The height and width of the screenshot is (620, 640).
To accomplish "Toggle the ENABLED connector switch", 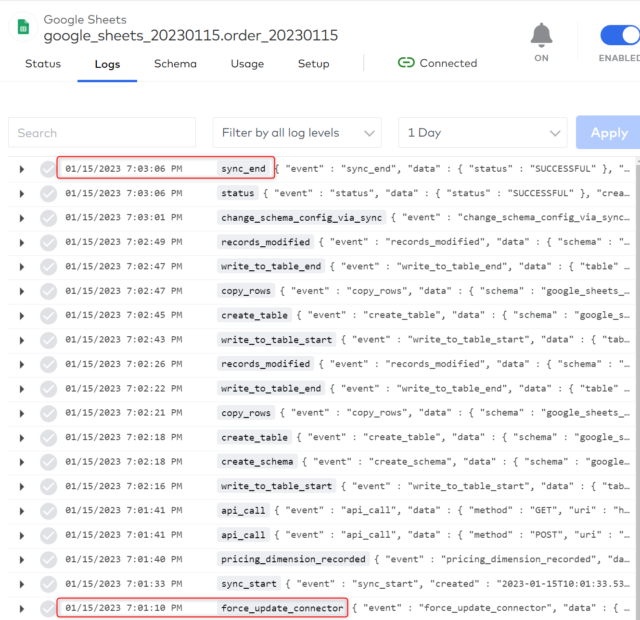I will tap(620, 35).
